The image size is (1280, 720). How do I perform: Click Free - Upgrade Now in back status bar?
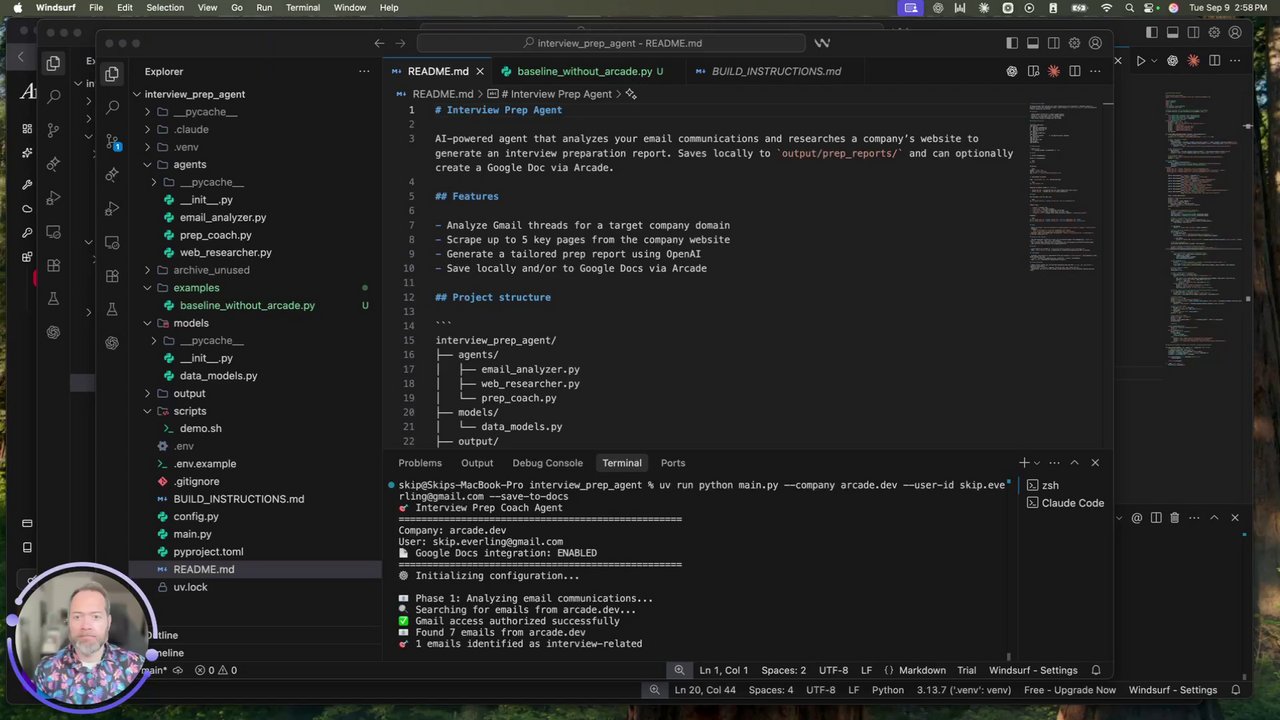[x=1070, y=690]
